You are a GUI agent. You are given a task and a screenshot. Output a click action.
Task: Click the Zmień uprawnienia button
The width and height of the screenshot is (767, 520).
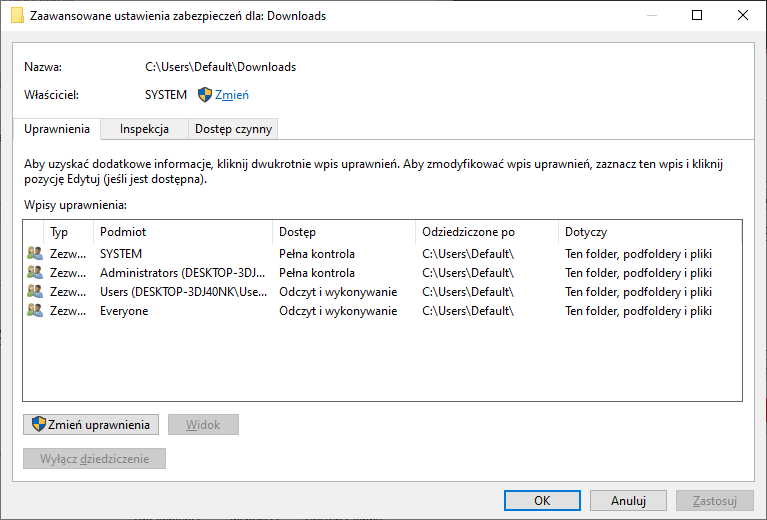tap(91, 425)
